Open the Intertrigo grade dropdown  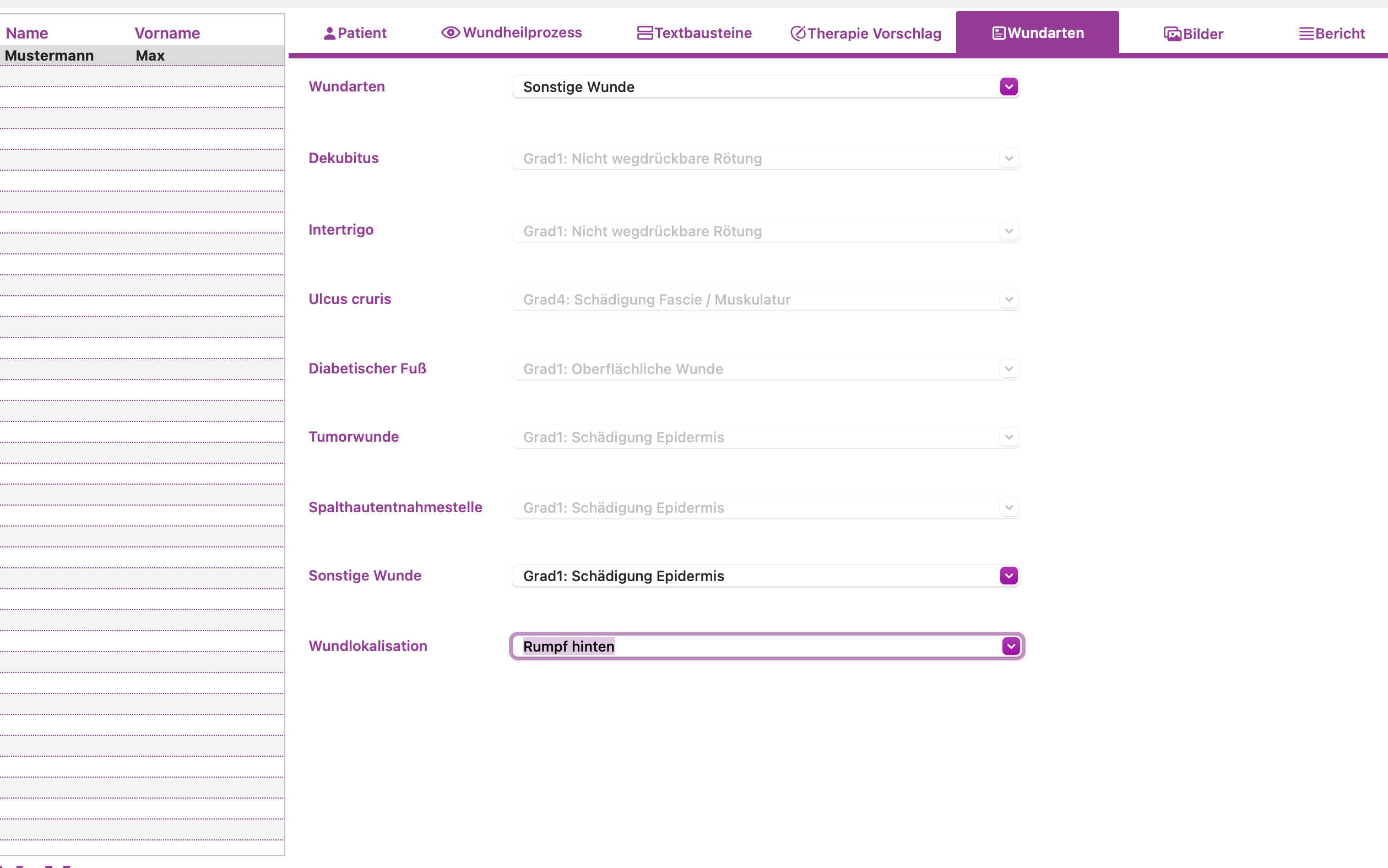point(1009,231)
